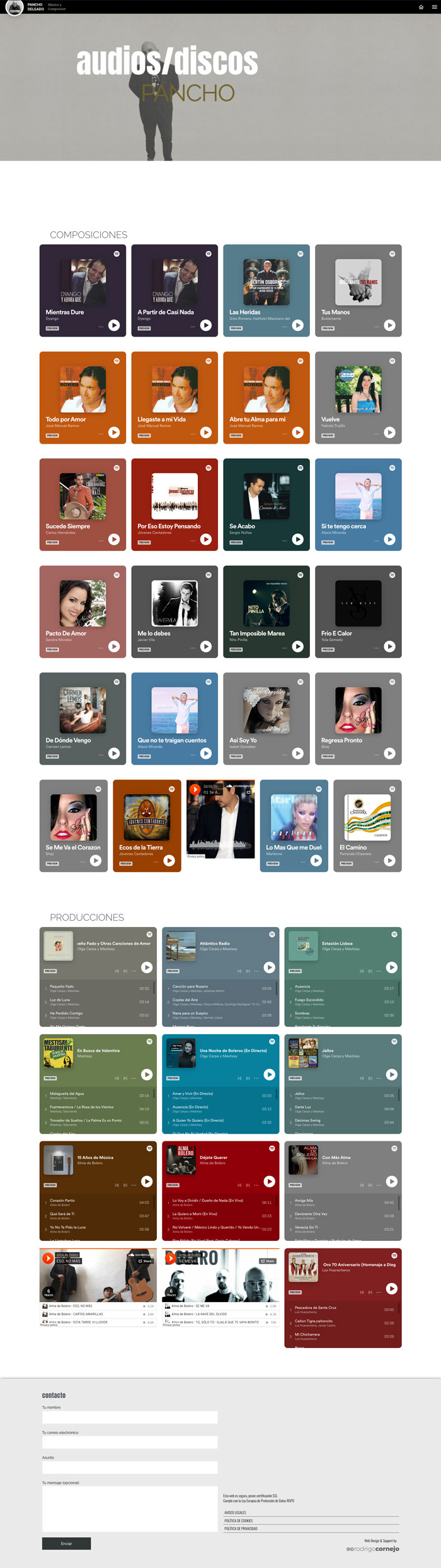Open more options for Jallos album

379,1078
